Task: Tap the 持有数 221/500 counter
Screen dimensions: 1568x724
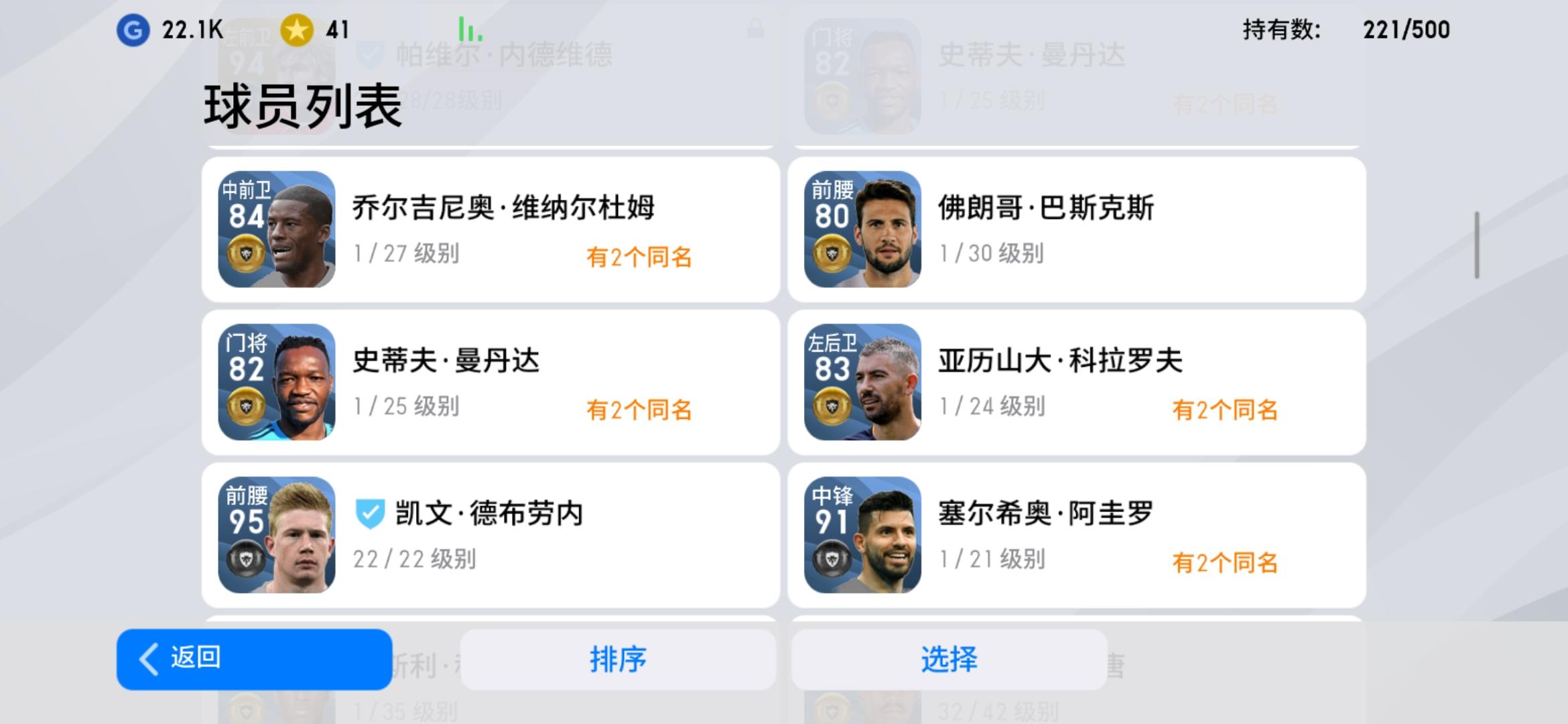Action: (x=1346, y=29)
